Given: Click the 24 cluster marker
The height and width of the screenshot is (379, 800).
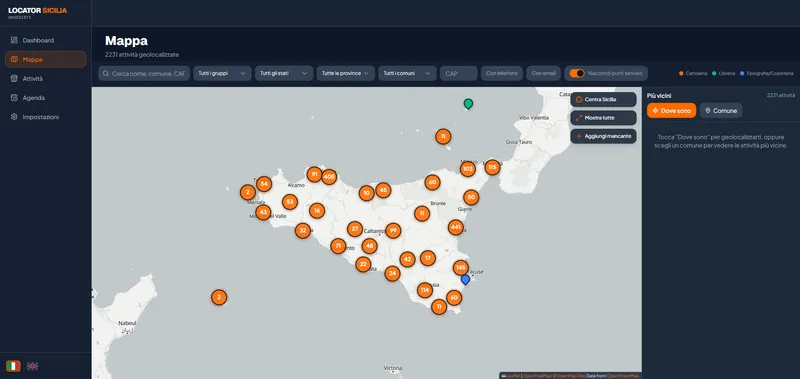Looking at the screenshot, I should click(392, 274).
